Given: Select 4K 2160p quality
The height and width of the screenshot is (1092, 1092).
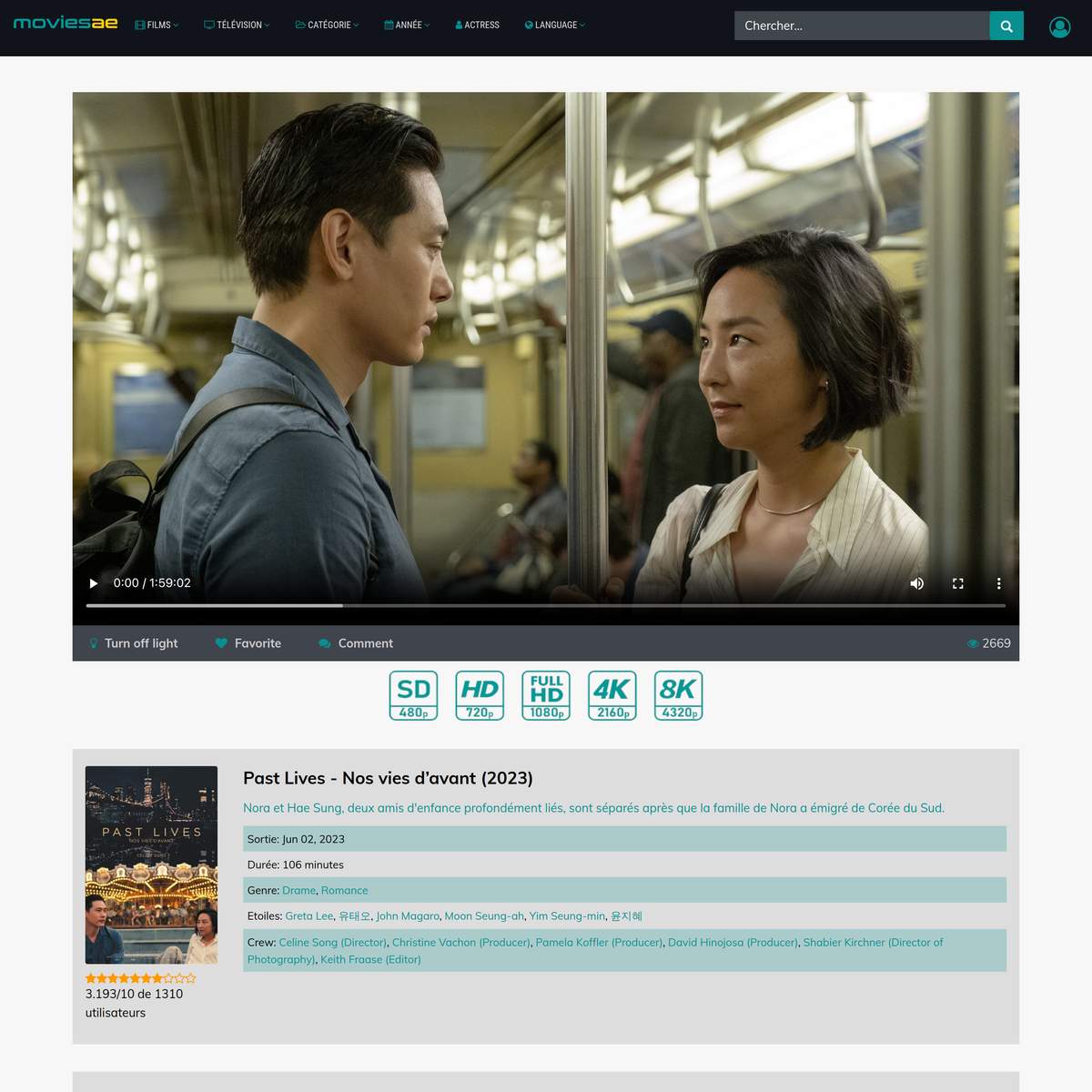Looking at the screenshot, I should [x=612, y=696].
